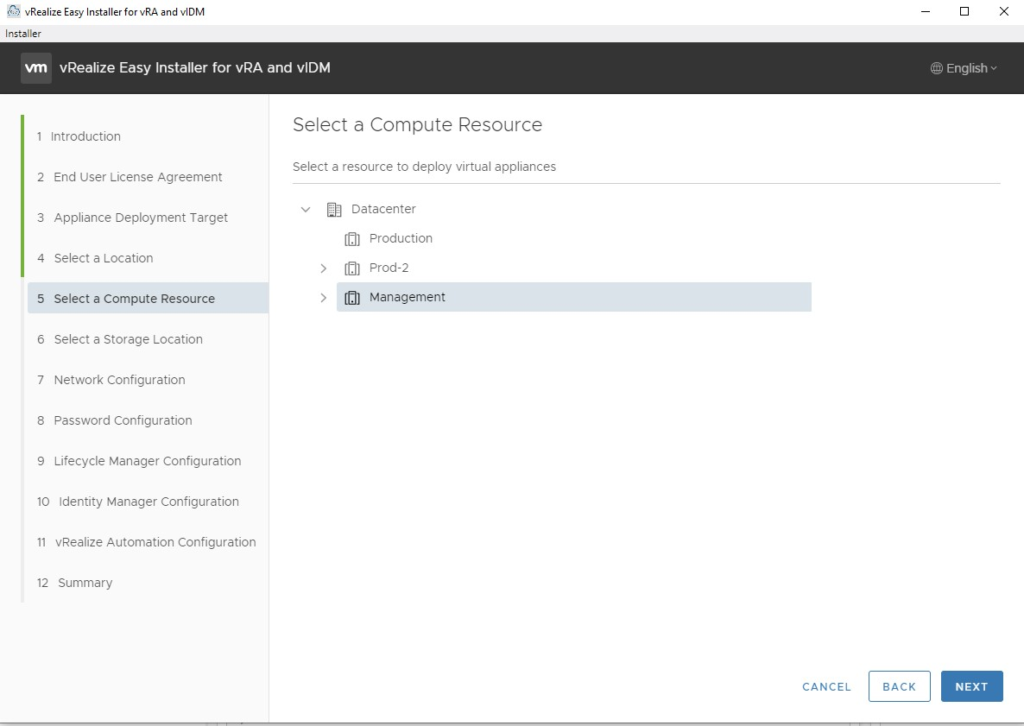Image resolution: width=1024 pixels, height=726 pixels.
Task: Select the Management cluster row
Action: click(574, 297)
